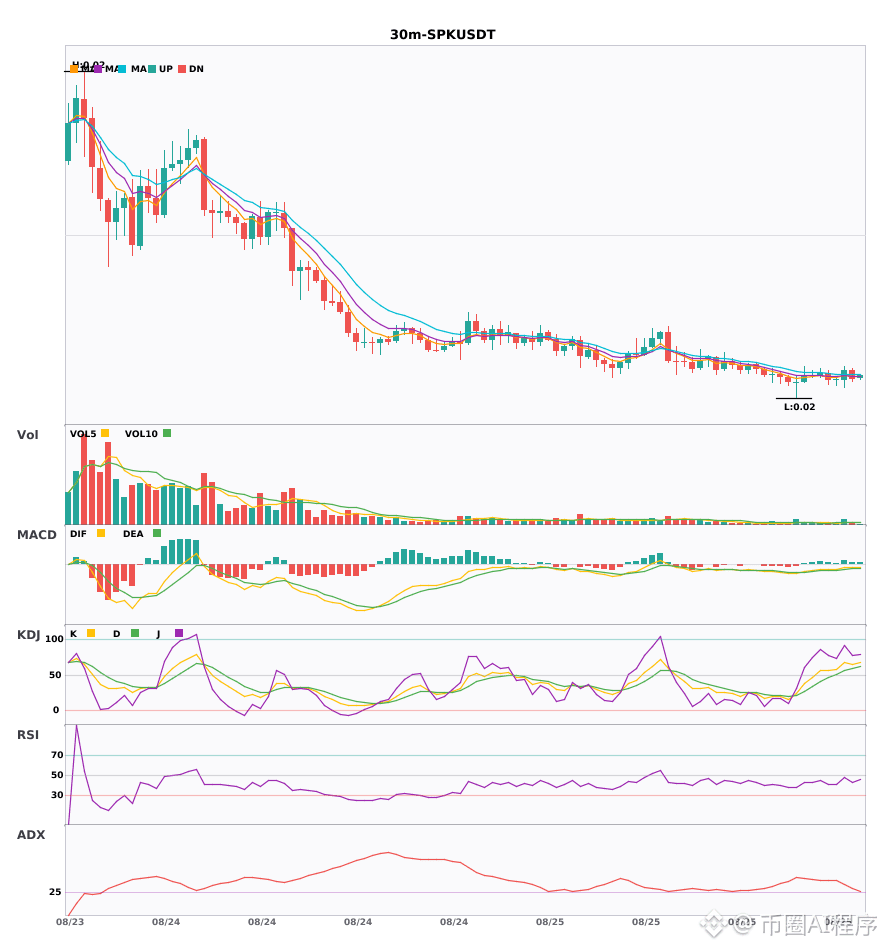Click the DN legend label

point(196,69)
